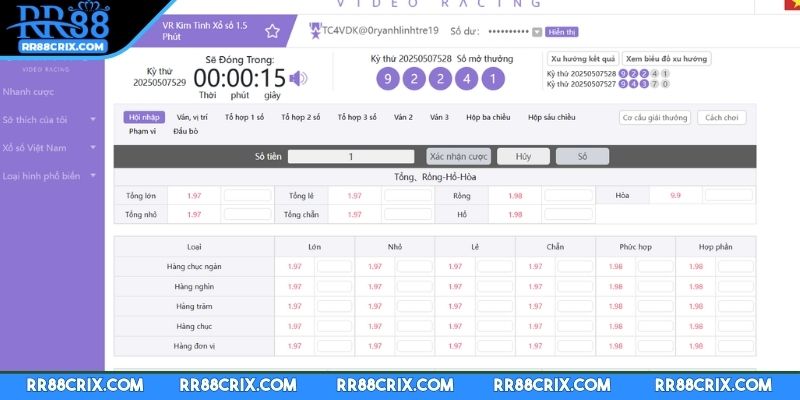The width and height of the screenshot is (800, 400).
Task: Click Hàng chục Hợp phần input
Action: point(736,327)
